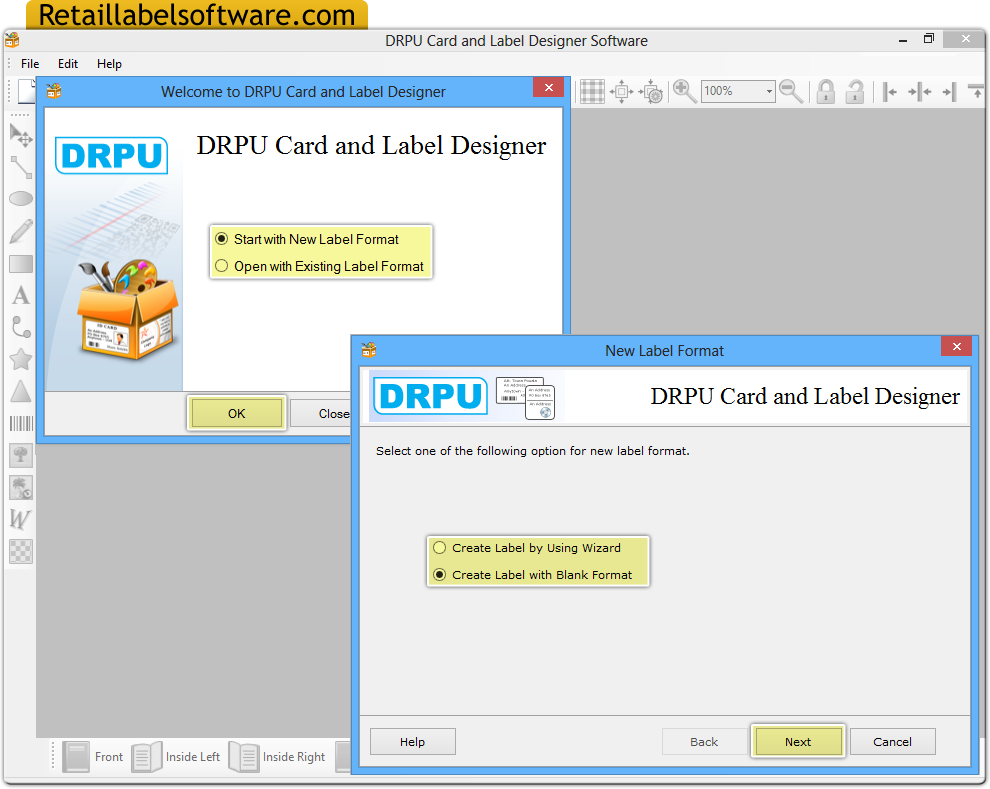Open the File menu
This screenshot has height=789, width=990.
point(29,63)
